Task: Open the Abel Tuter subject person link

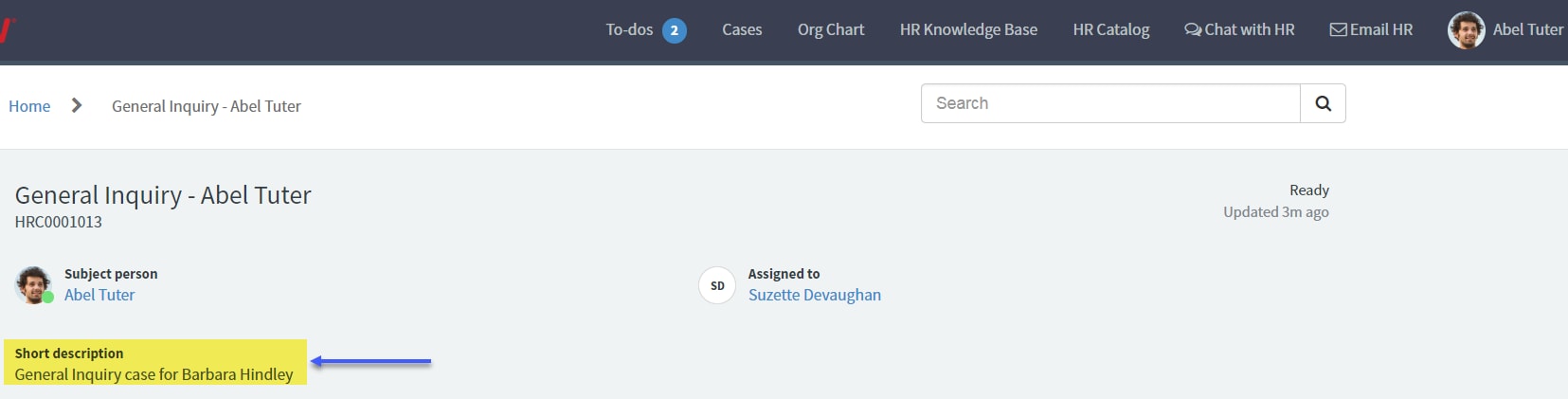Action: pyautogui.click(x=99, y=295)
